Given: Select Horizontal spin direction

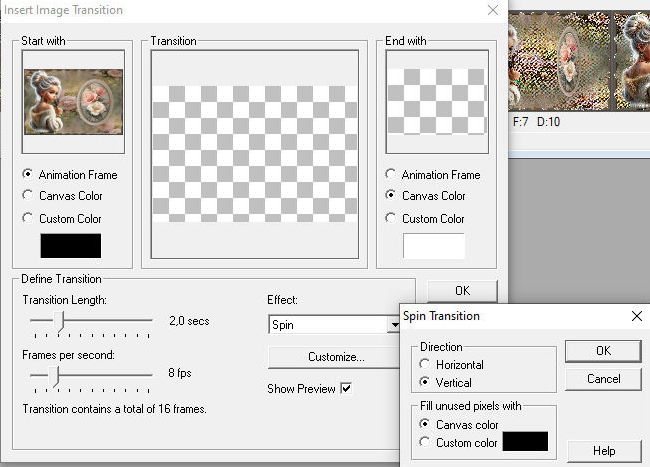Looking at the screenshot, I should point(424,365).
